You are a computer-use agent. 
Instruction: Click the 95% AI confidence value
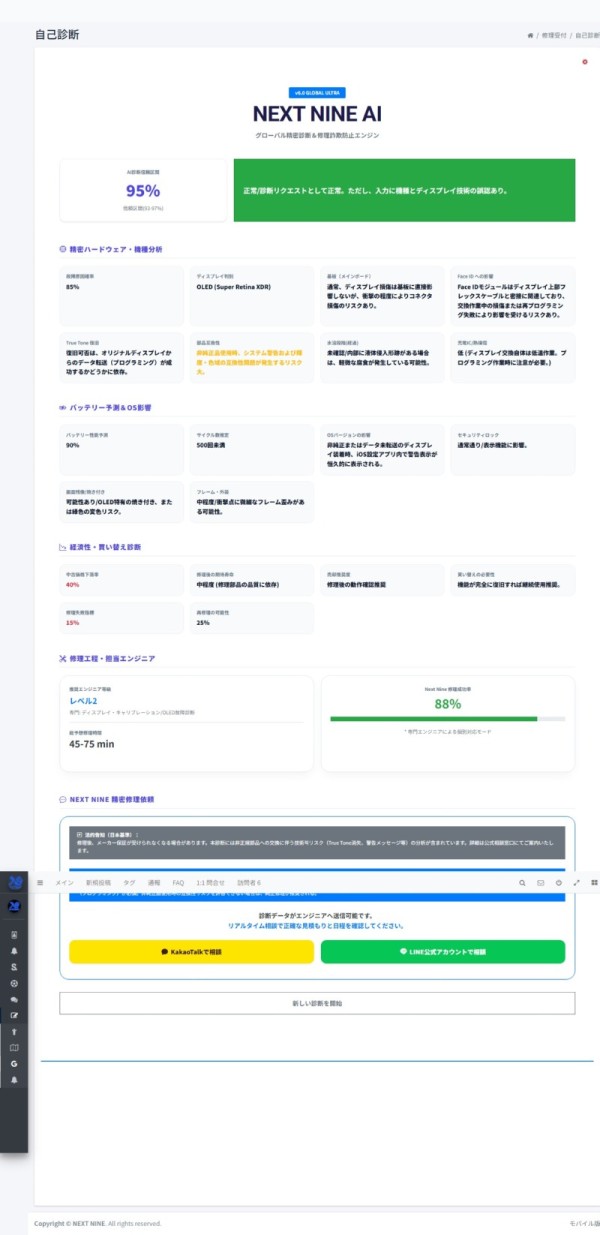point(143,191)
